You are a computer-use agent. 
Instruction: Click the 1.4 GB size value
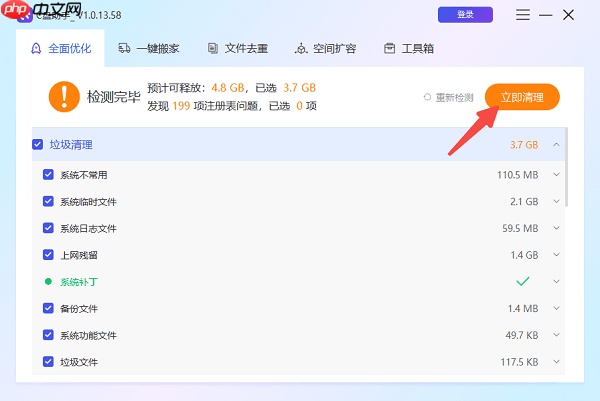(525, 255)
